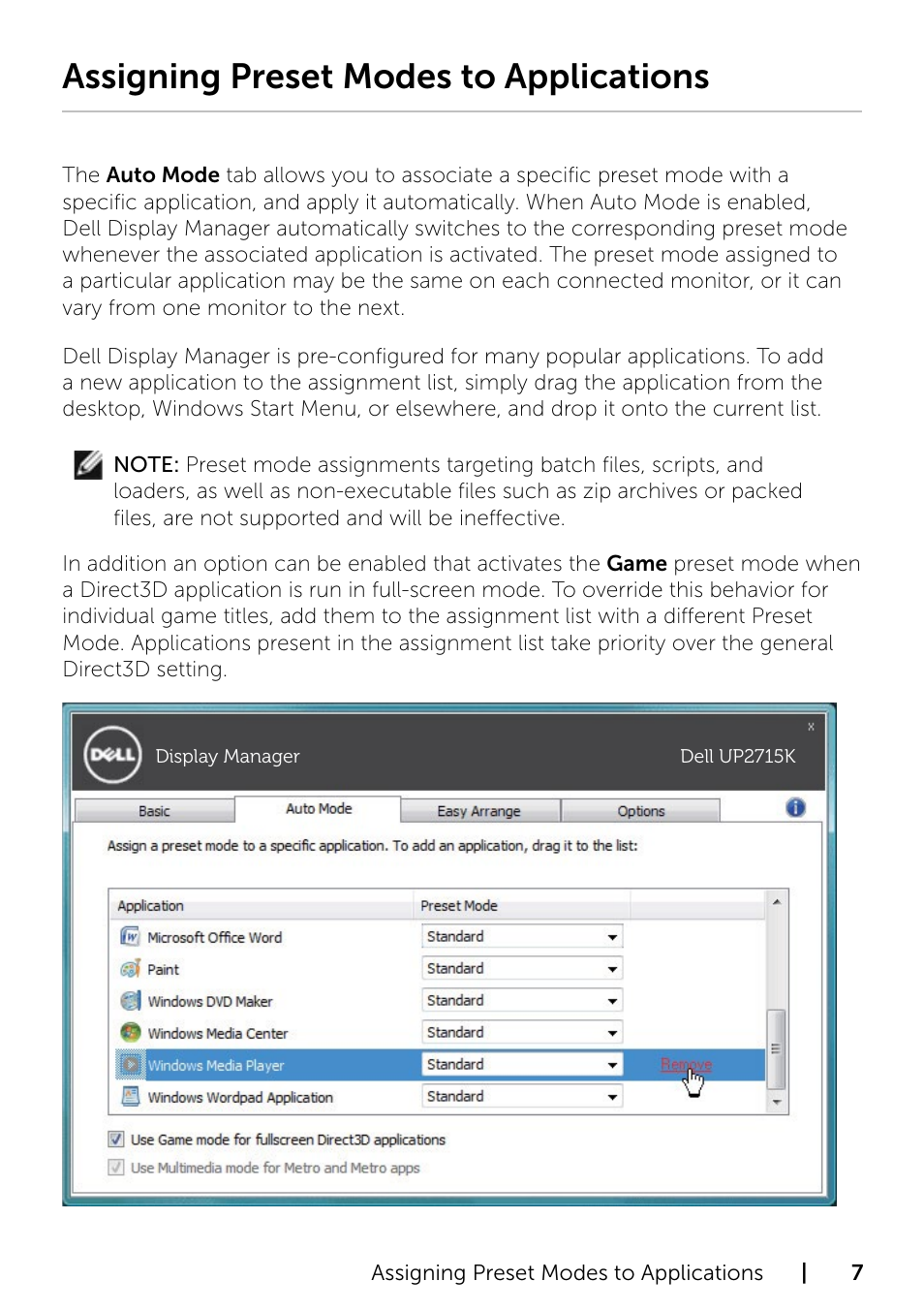The width and height of the screenshot is (924, 1312).
Task: Select the Windows Media Center row
Action: [438, 1033]
